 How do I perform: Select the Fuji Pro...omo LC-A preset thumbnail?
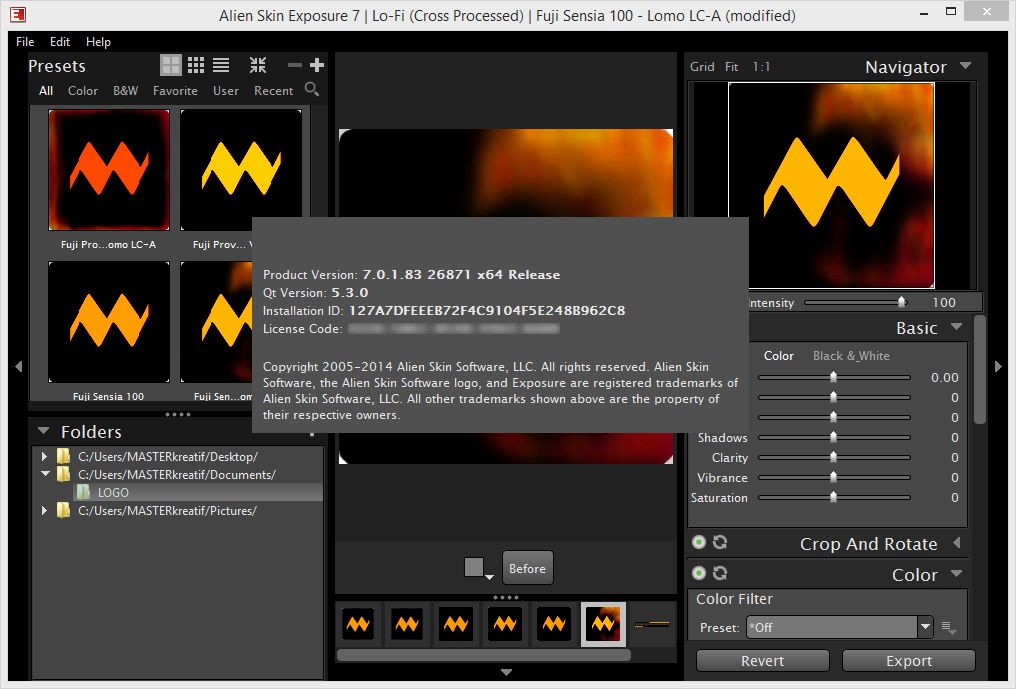click(x=109, y=170)
